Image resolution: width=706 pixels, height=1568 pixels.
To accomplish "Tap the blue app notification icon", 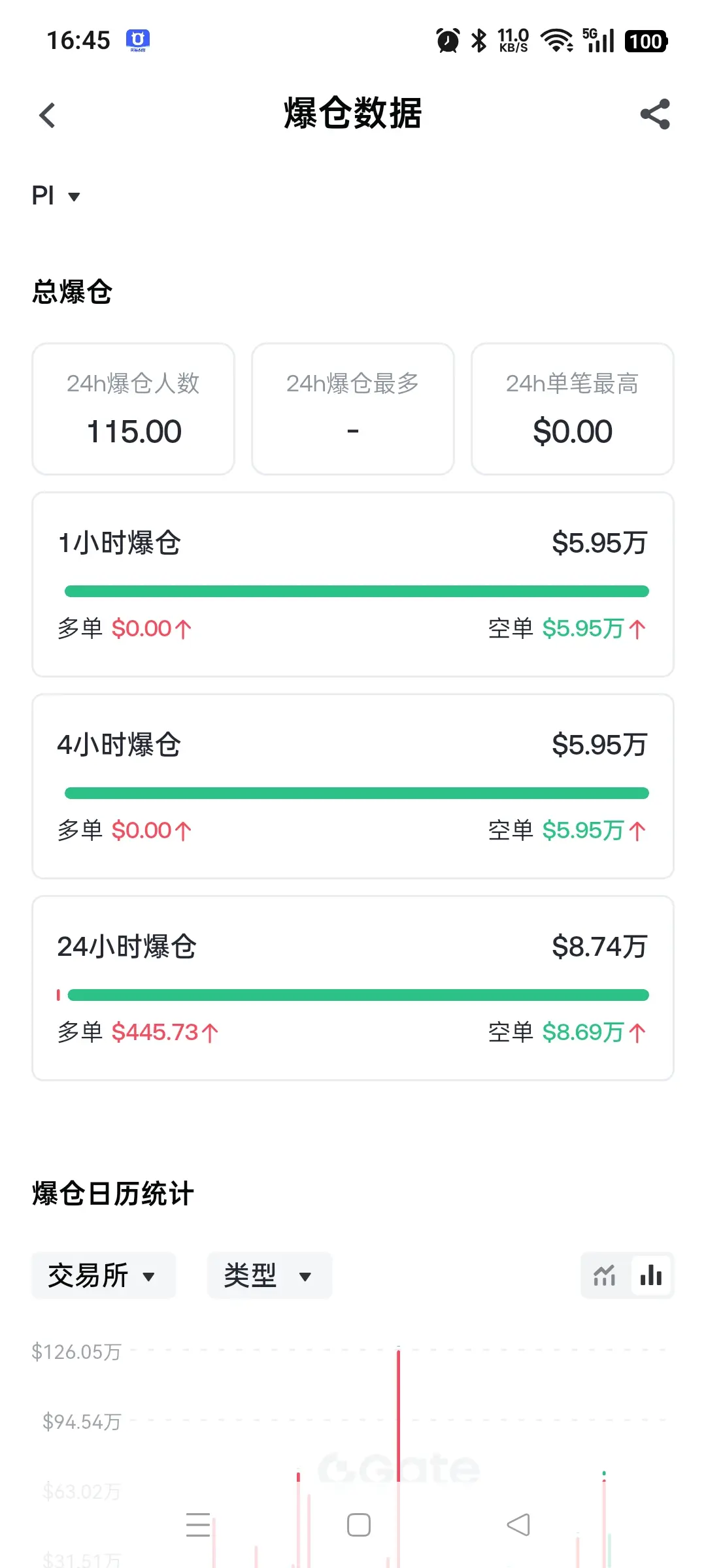I will point(138,41).
